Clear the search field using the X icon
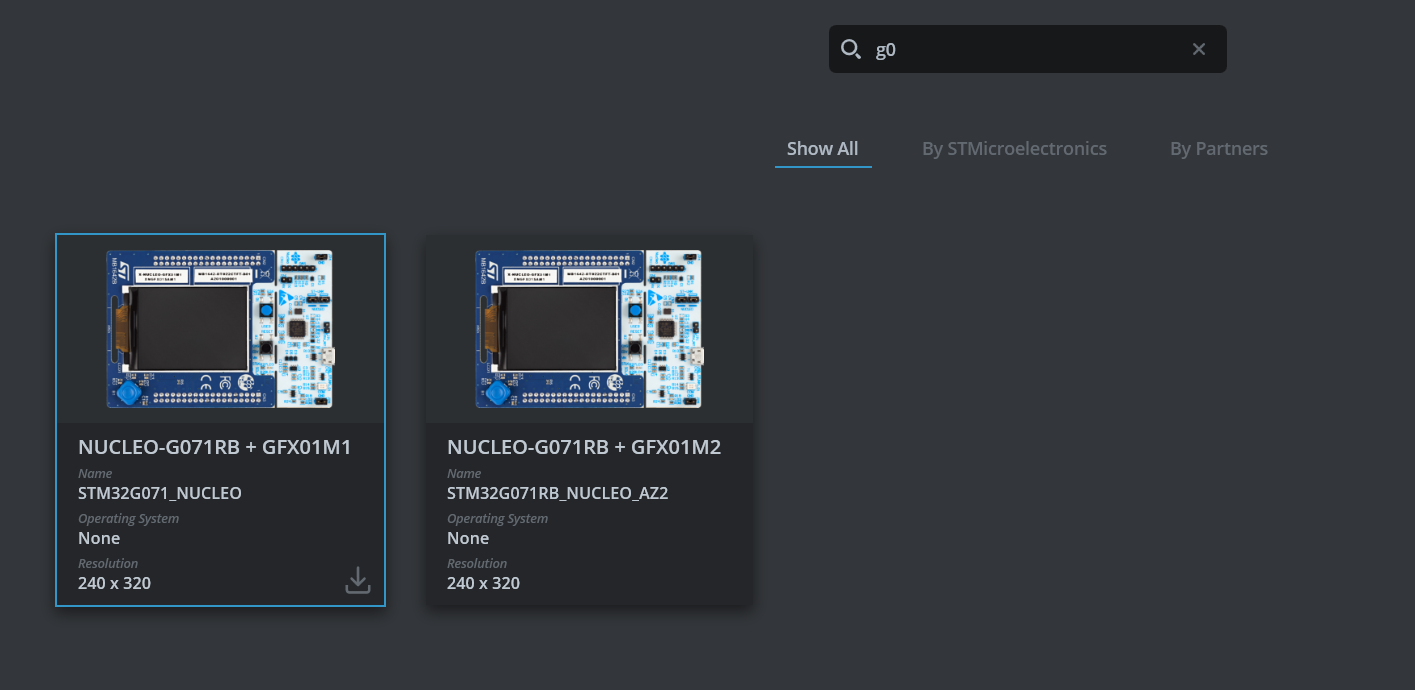1415x690 pixels. click(1198, 48)
